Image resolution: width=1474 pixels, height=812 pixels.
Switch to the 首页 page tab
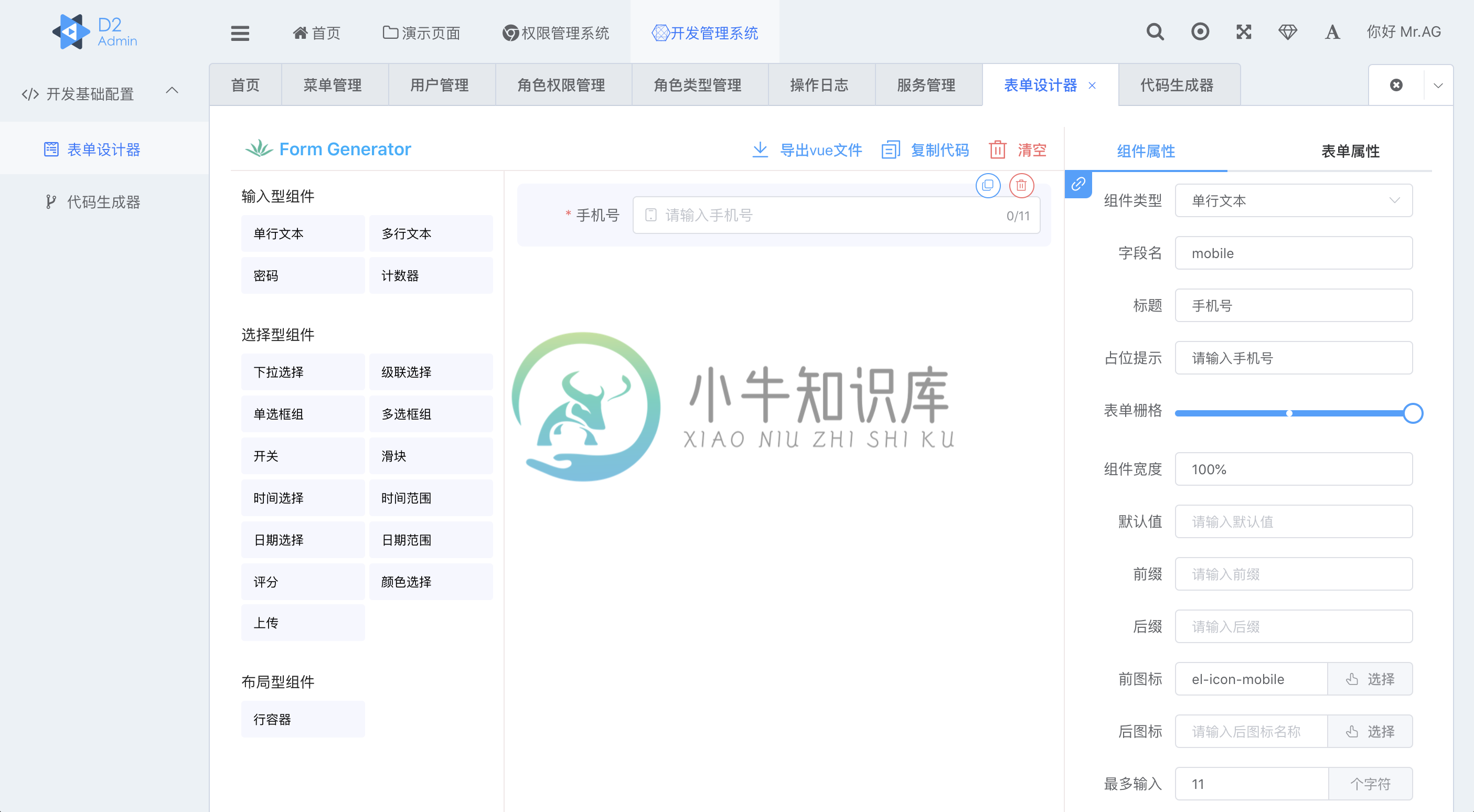[245, 84]
